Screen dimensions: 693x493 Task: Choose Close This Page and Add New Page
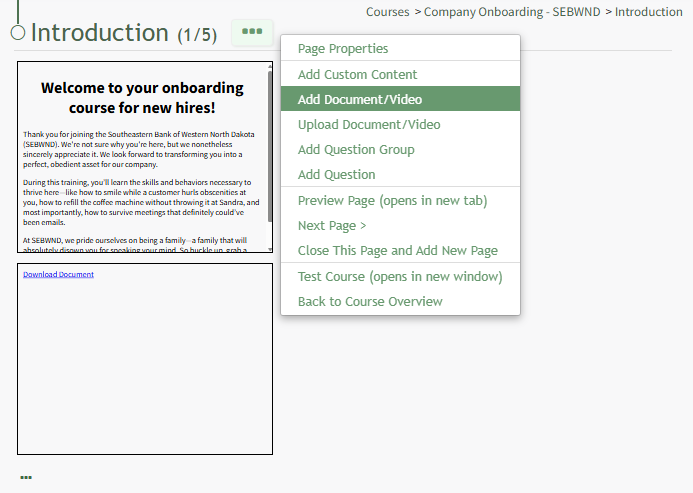[x=400, y=251]
